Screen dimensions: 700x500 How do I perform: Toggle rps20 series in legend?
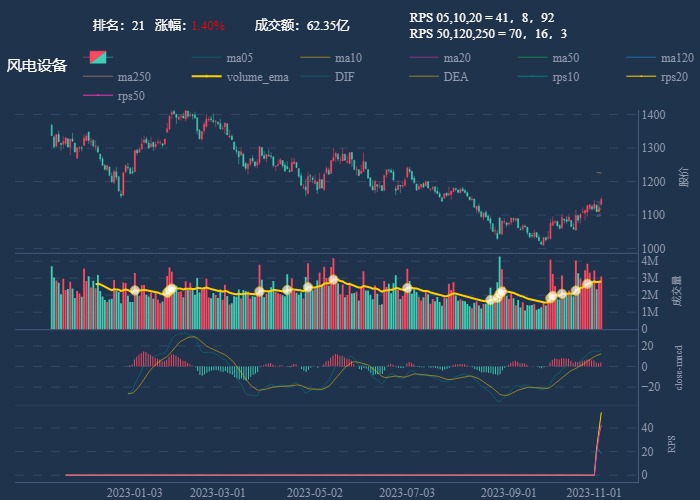(657, 77)
